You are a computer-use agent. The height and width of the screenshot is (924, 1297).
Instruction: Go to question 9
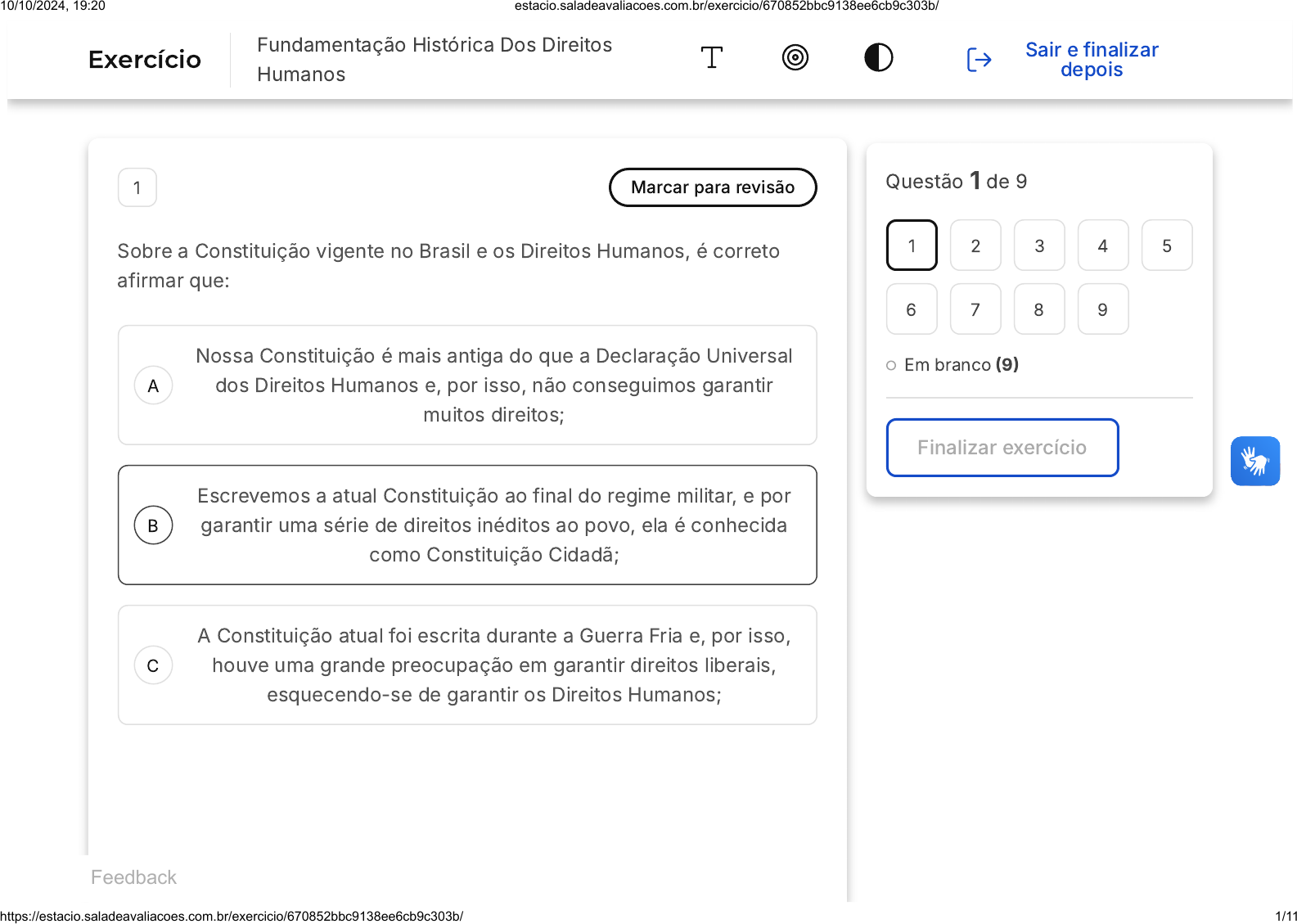tap(1102, 309)
